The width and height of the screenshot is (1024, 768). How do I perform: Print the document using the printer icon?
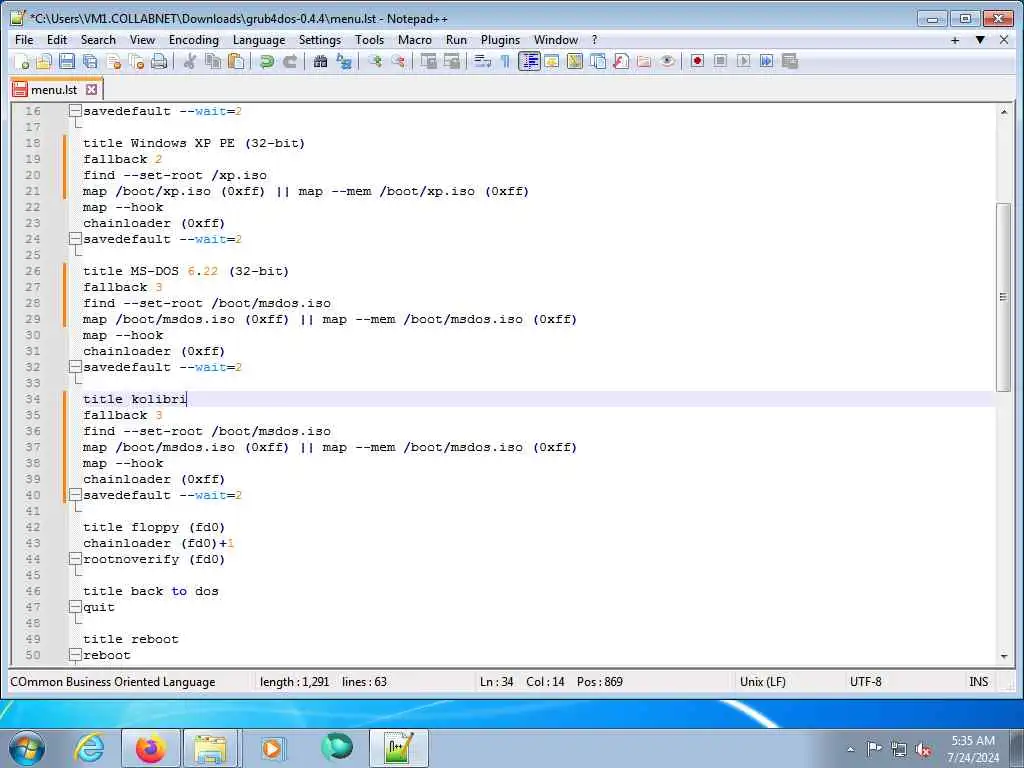(159, 61)
